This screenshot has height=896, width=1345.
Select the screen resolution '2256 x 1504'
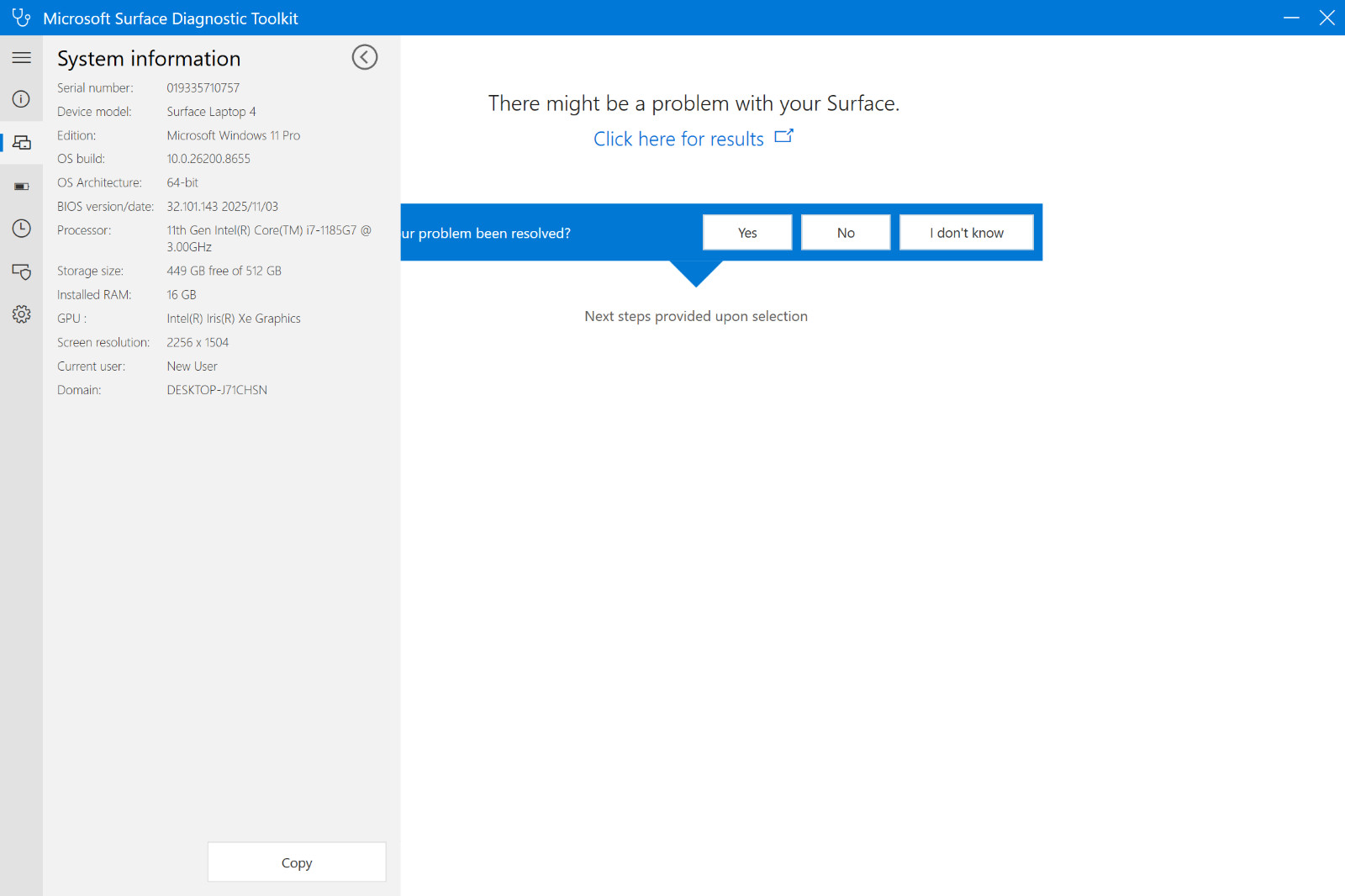coord(198,343)
